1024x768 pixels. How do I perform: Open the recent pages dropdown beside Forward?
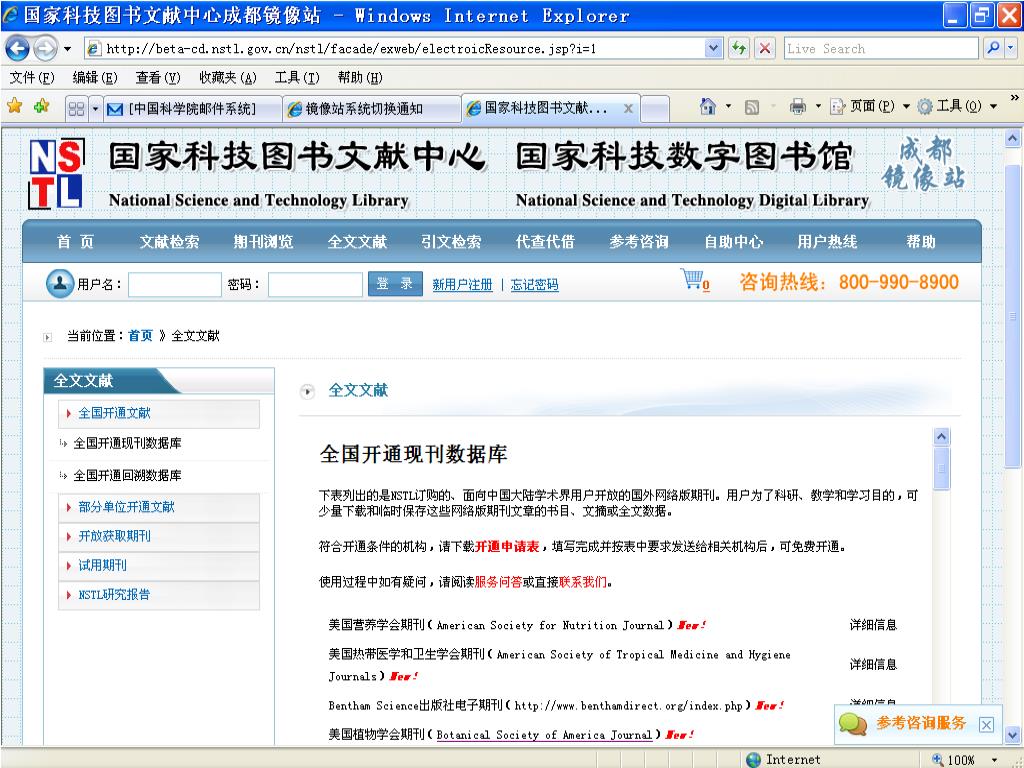(x=67, y=49)
